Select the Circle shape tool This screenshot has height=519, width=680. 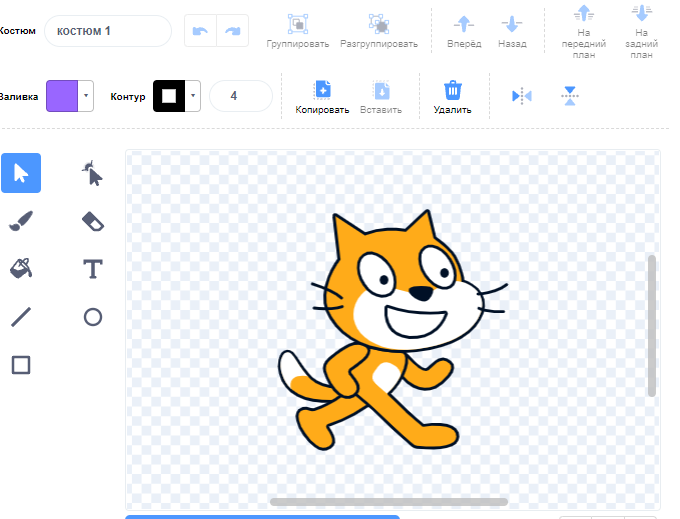tap(92, 317)
